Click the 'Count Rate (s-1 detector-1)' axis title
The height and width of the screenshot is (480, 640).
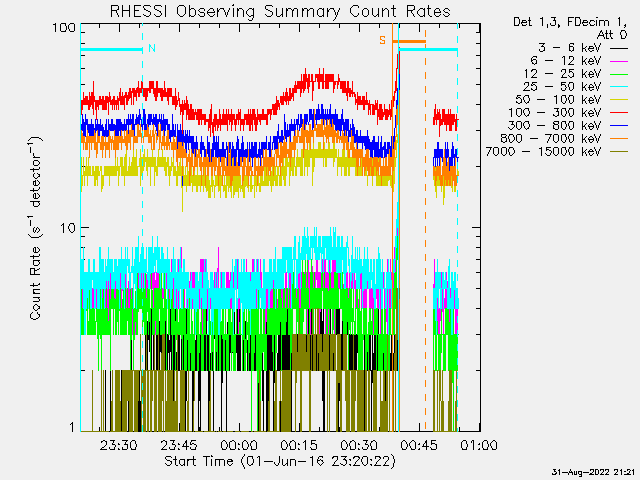coord(35,228)
